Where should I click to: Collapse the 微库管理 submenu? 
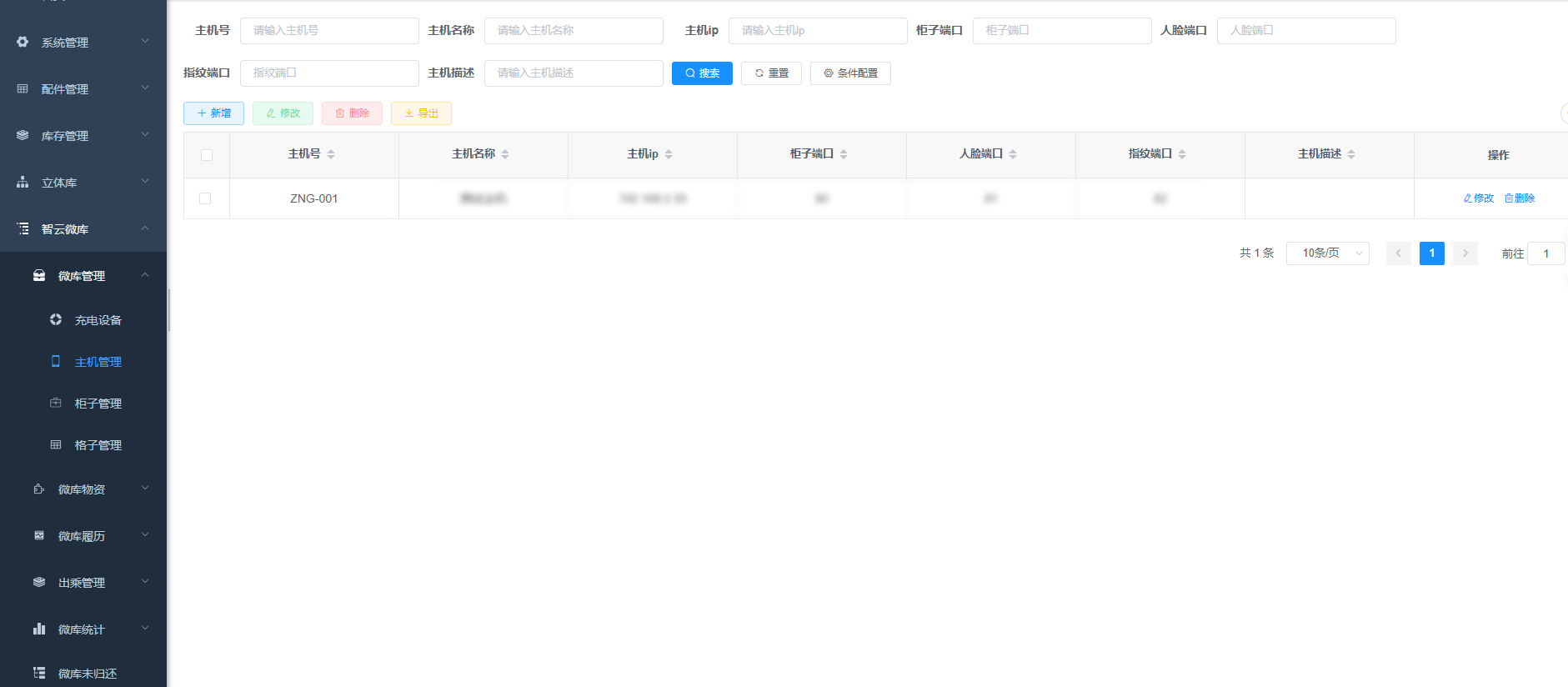tap(83, 275)
